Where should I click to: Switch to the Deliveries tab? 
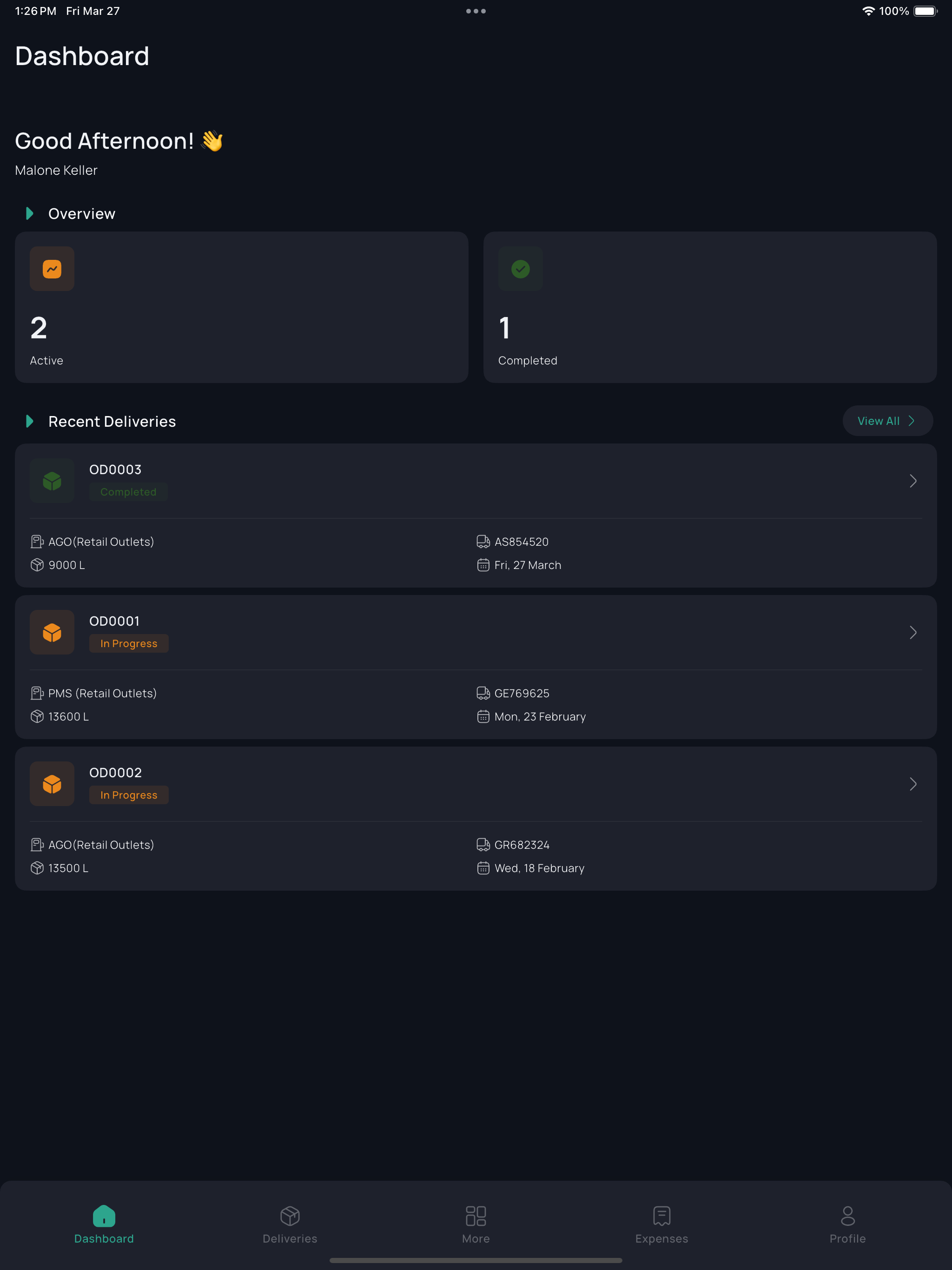coord(290,1224)
